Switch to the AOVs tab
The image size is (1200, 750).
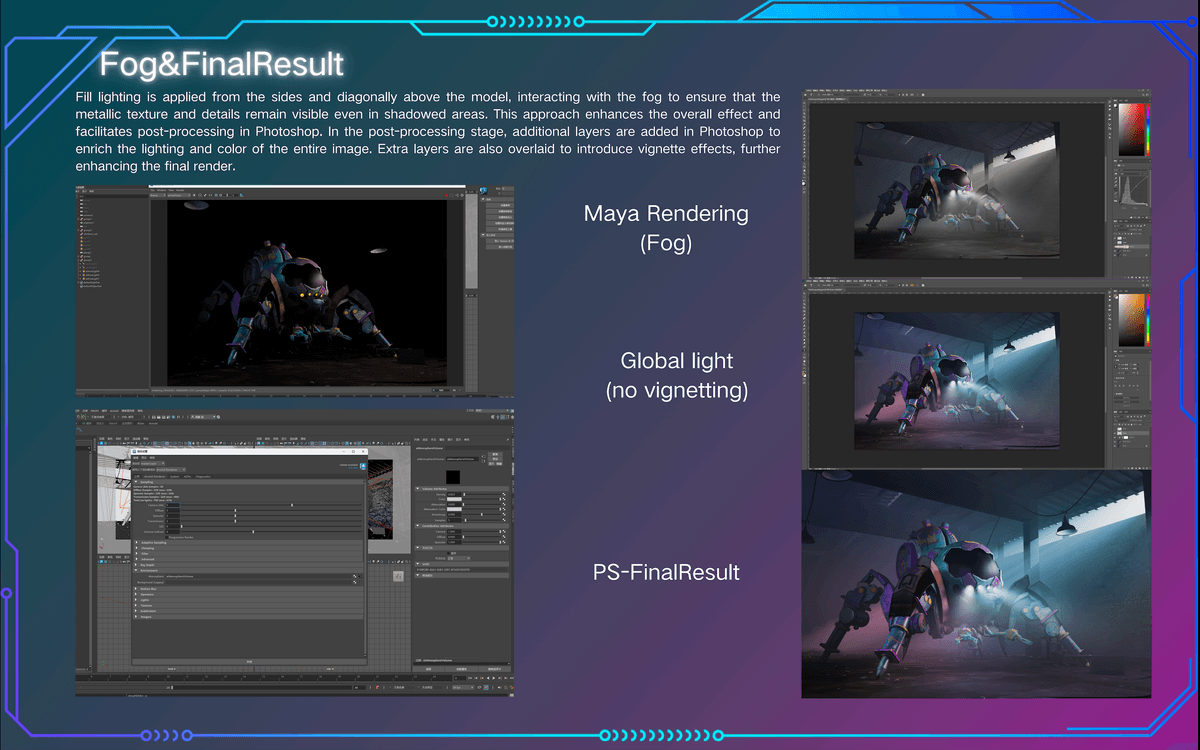pyautogui.click(x=187, y=476)
